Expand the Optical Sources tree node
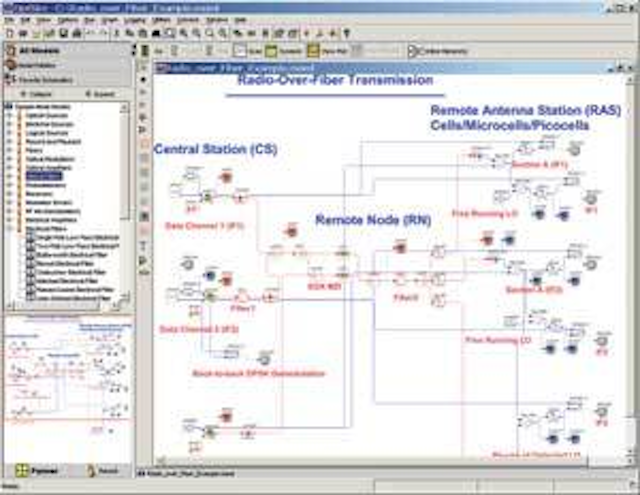 click(x=9, y=115)
